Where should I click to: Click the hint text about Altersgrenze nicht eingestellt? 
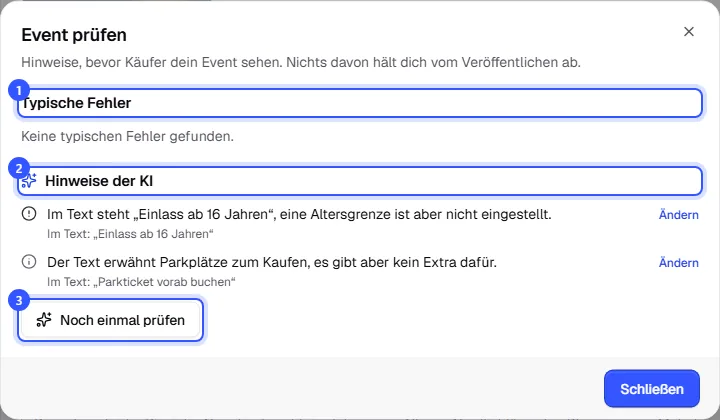[299, 214]
